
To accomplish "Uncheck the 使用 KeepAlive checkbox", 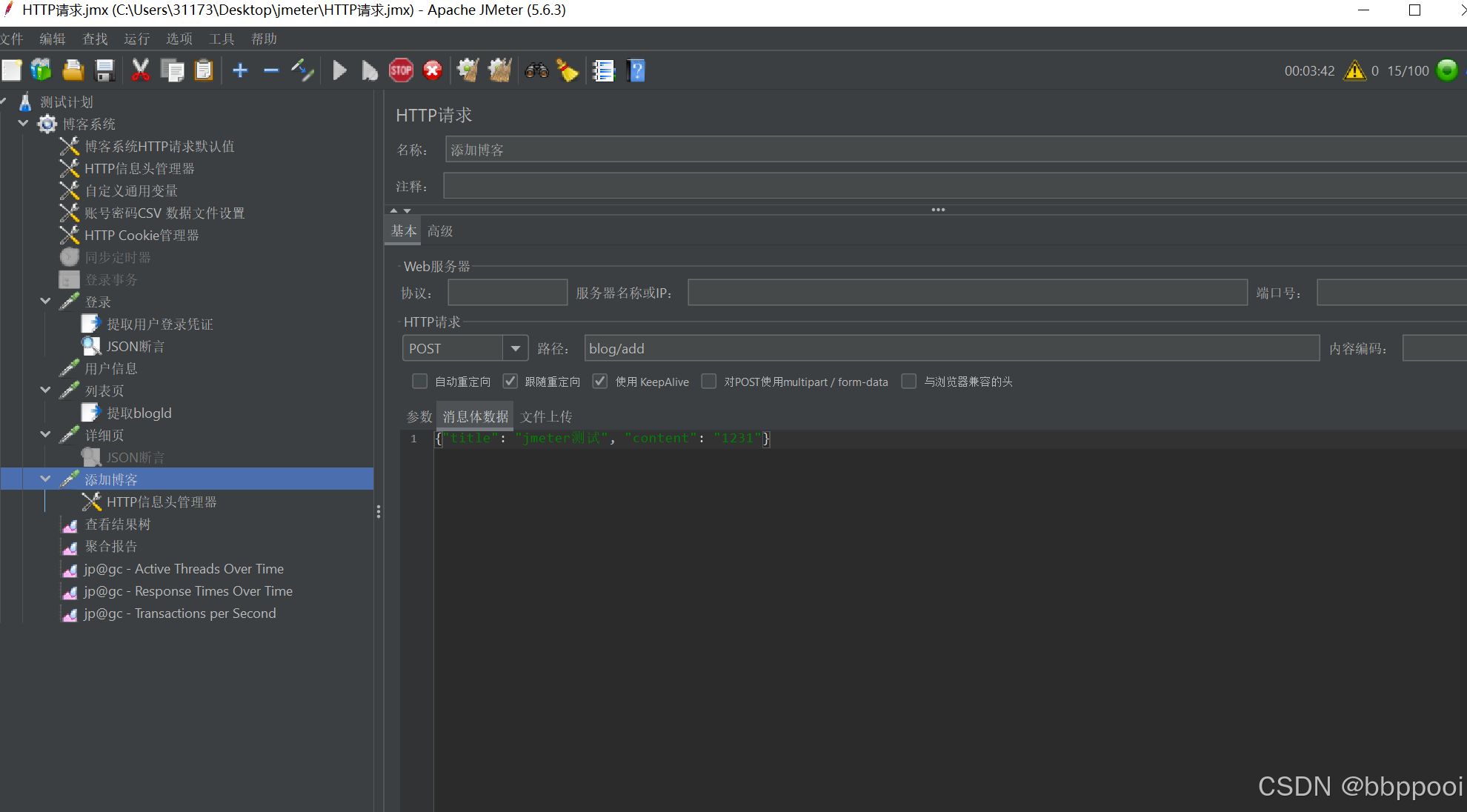I will [x=600, y=382].
